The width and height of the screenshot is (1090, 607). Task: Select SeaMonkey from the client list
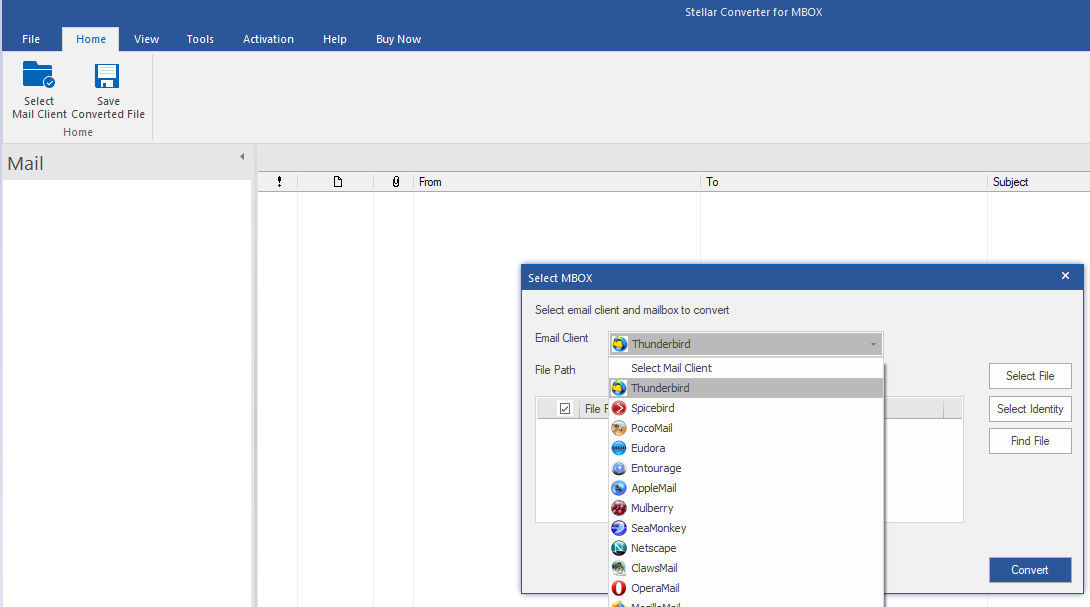coord(746,528)
